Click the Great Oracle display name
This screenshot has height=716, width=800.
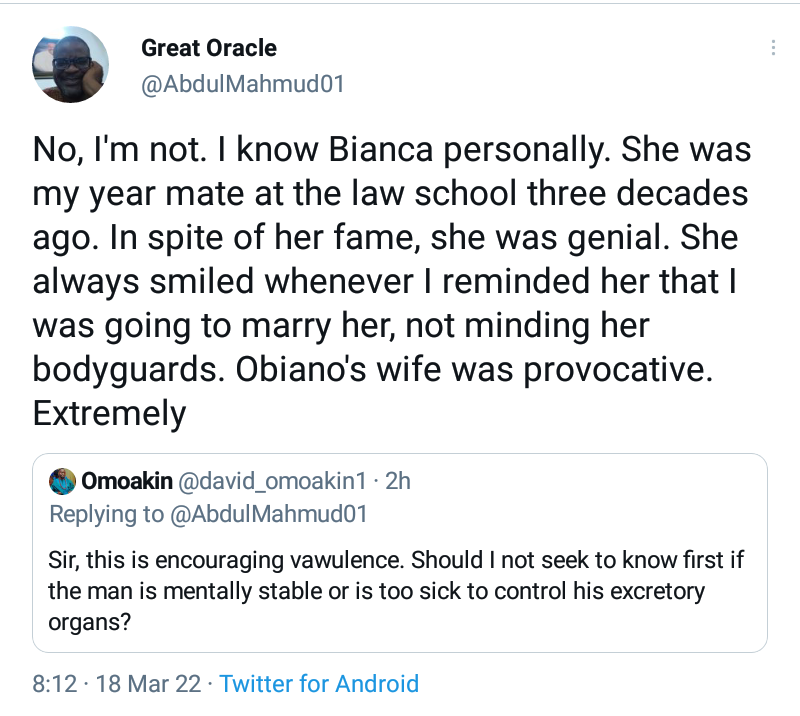pos(209,48)
